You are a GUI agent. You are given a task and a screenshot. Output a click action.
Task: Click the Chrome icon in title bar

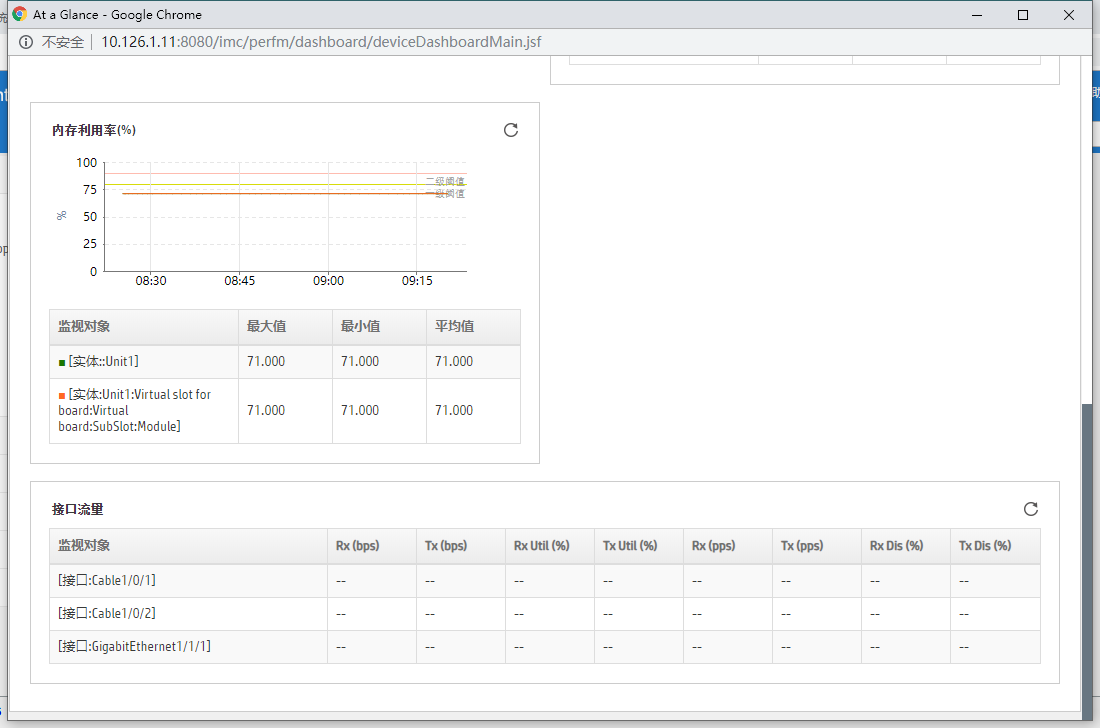(x=19, y=15)
